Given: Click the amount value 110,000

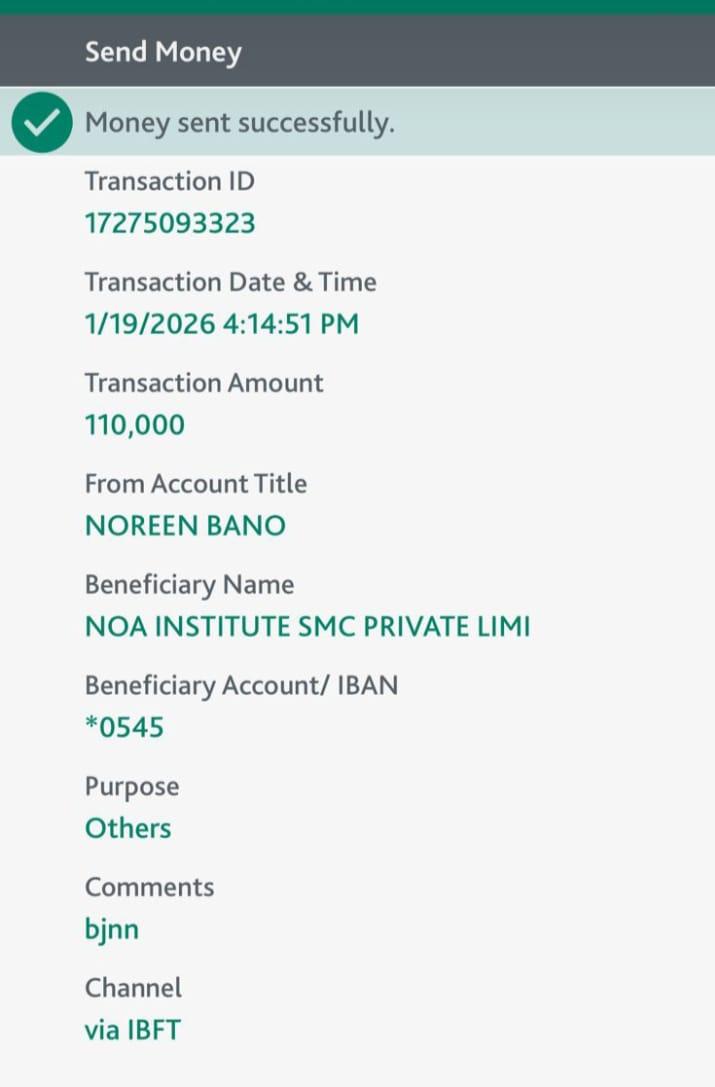Looking at the screenshot, I should [135, 425].
